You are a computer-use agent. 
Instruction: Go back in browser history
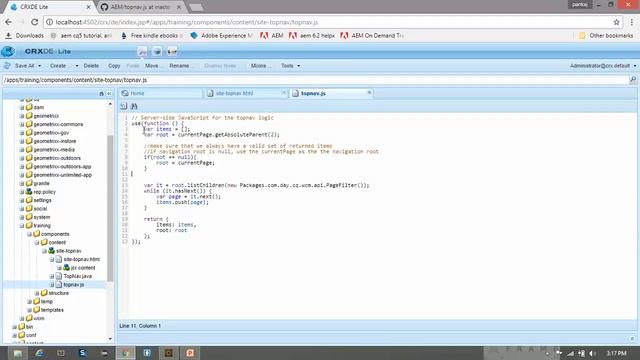point(9,22)
